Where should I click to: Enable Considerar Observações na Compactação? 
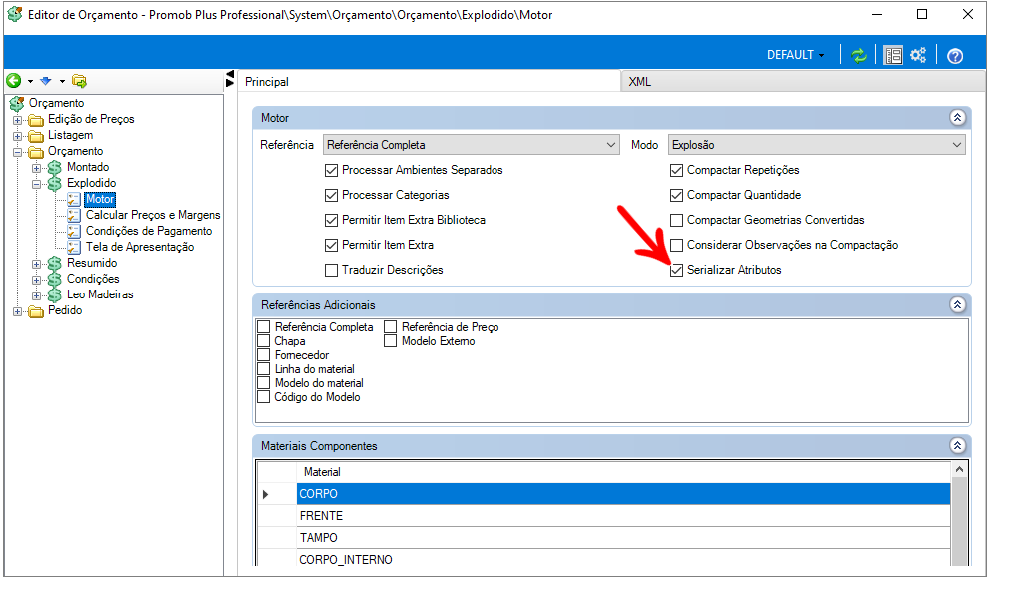click(676, 246)
